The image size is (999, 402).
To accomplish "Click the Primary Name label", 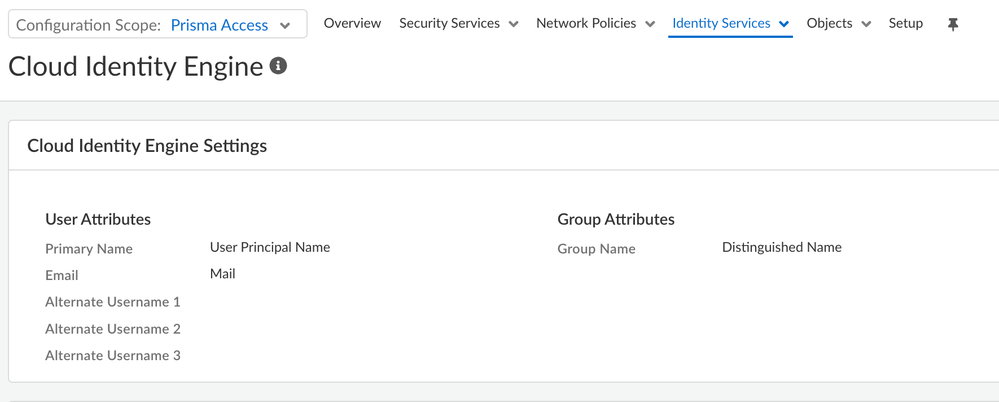I will click(x=89, y=249).
